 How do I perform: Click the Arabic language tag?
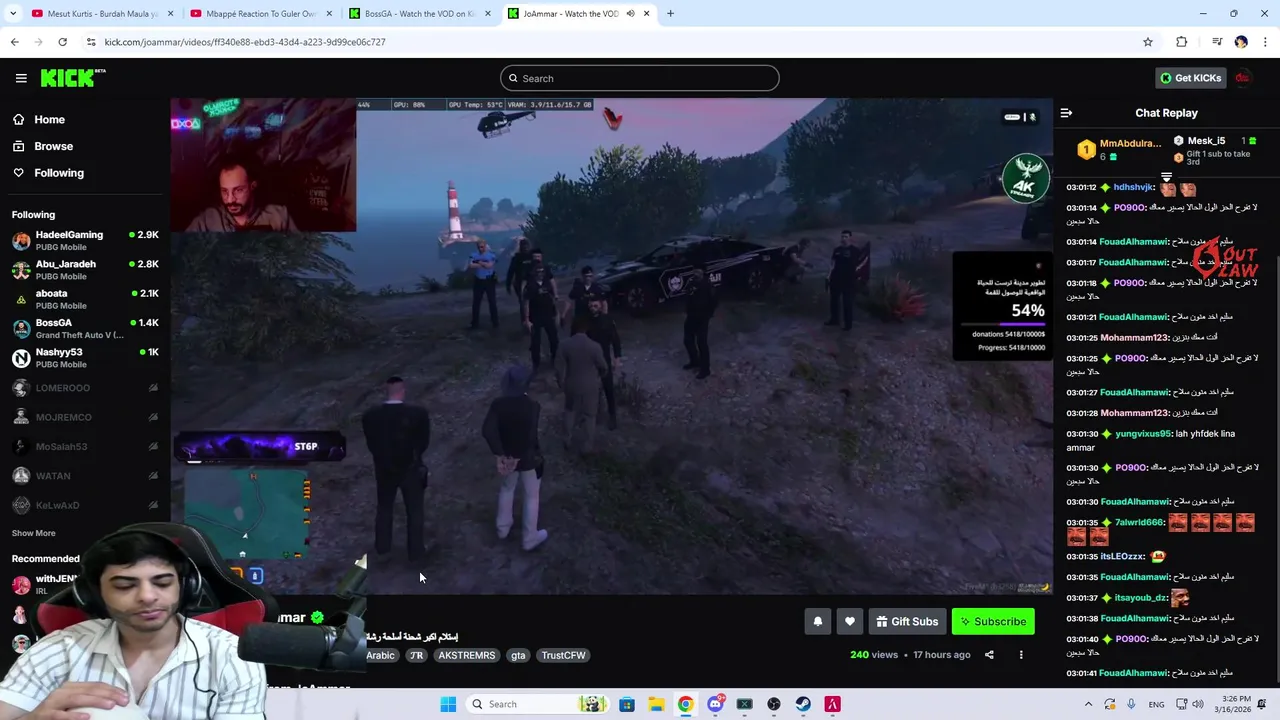[380, 655]
